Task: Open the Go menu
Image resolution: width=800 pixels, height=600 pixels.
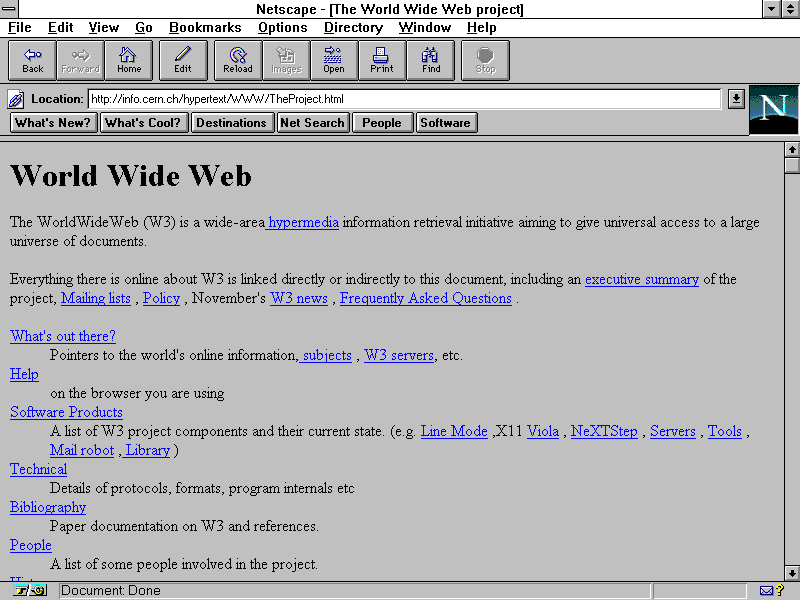Action: pyautogui.click(x=143, y=28)
